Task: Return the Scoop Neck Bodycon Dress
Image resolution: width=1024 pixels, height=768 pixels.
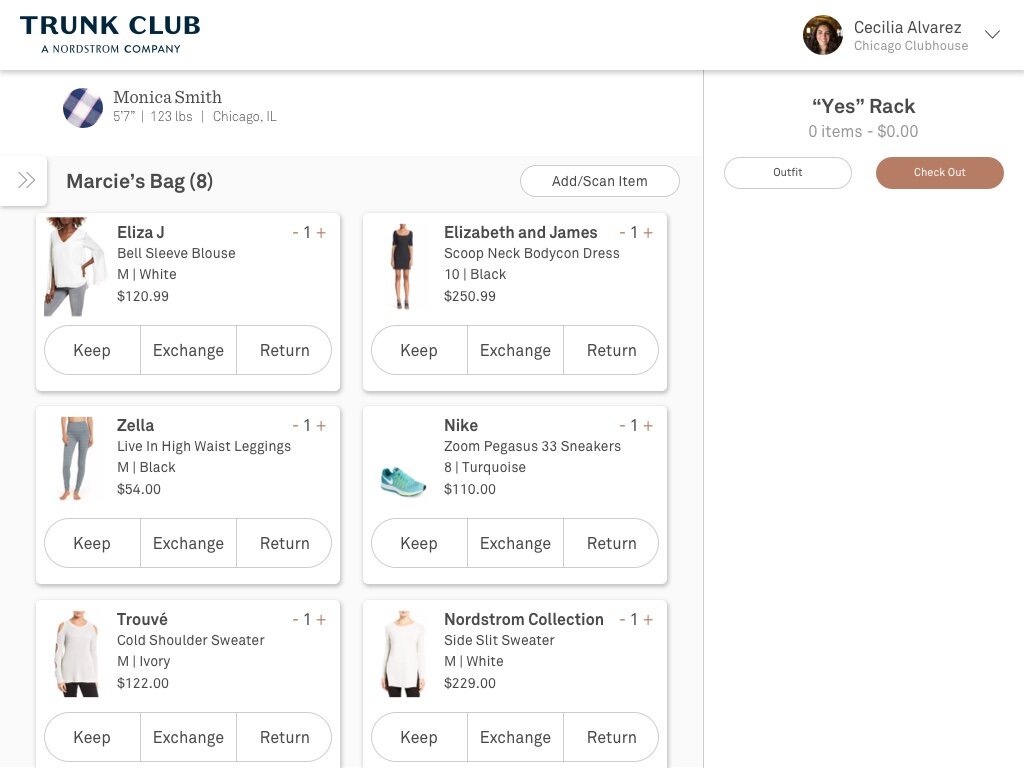Action: [x=611, y=350]
